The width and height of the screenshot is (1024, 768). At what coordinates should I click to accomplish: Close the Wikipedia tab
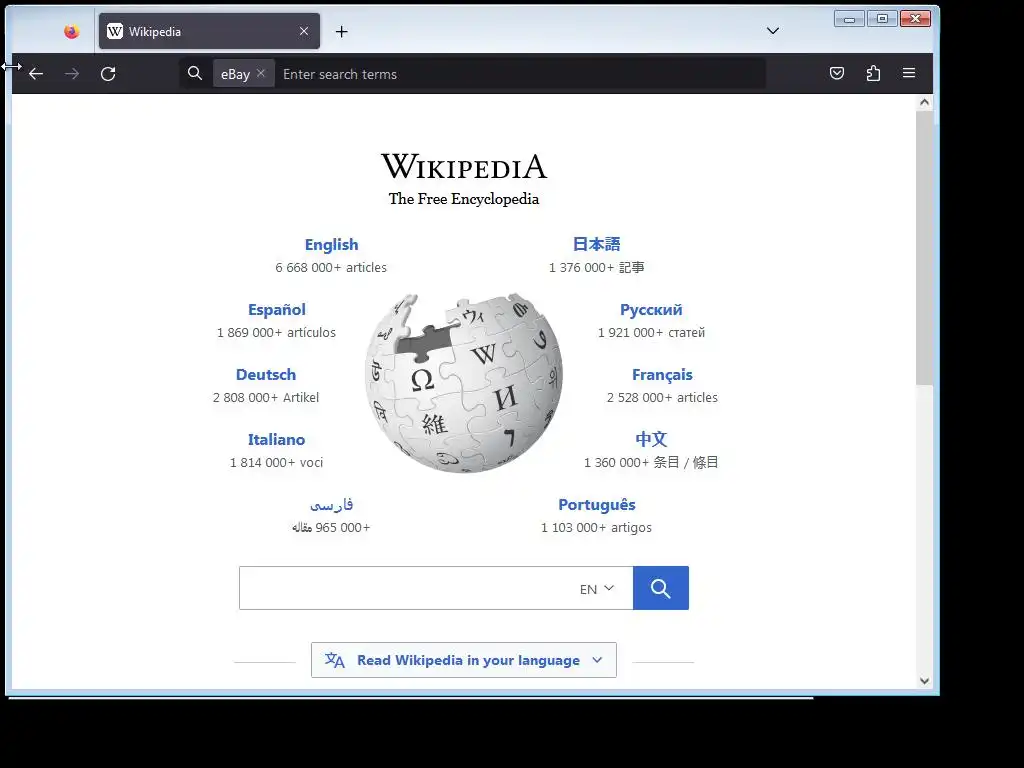tap(304, 31)
